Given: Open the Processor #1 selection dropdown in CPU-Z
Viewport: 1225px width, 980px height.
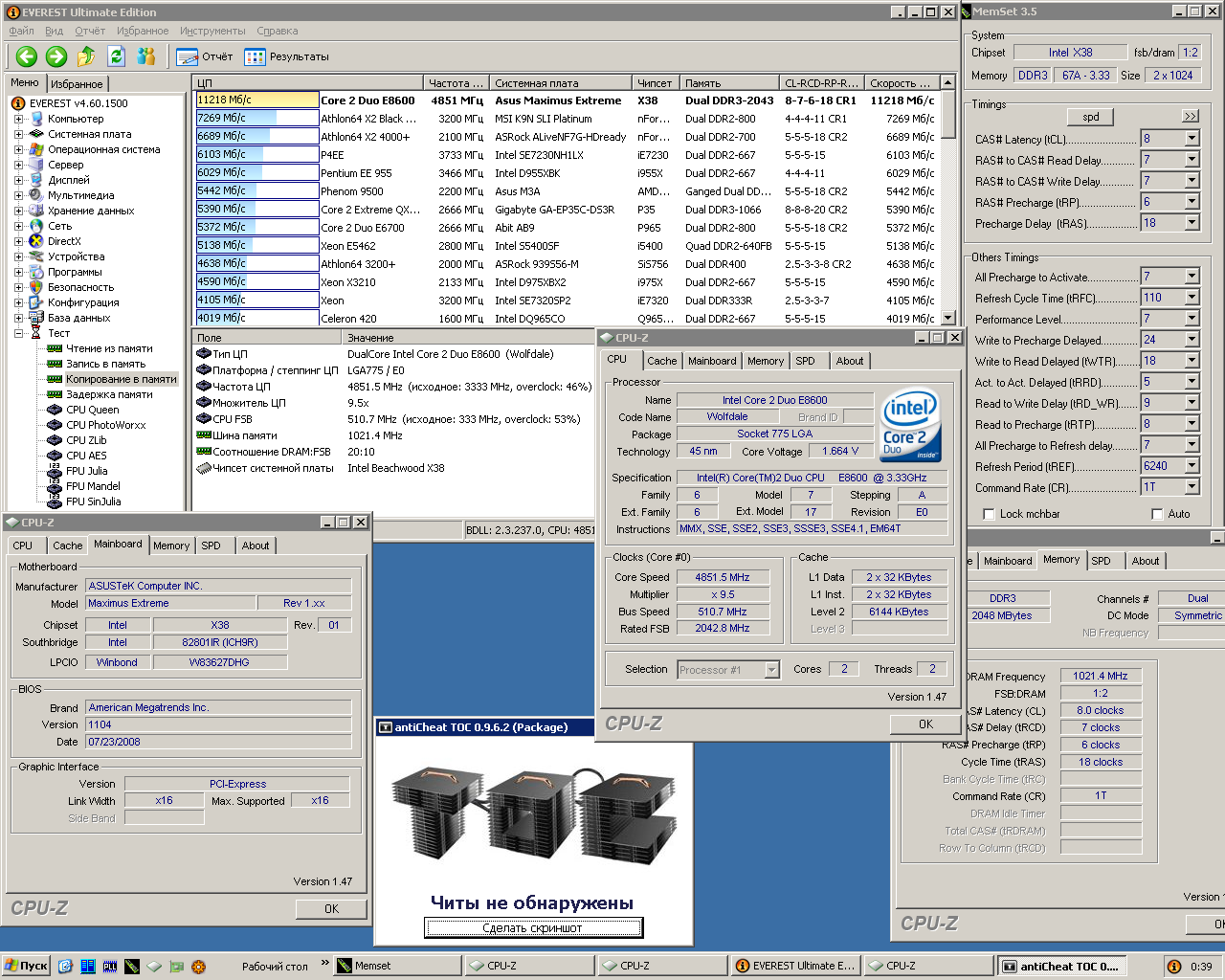Looking at the screenshot, I should click(x=771, y=670).
